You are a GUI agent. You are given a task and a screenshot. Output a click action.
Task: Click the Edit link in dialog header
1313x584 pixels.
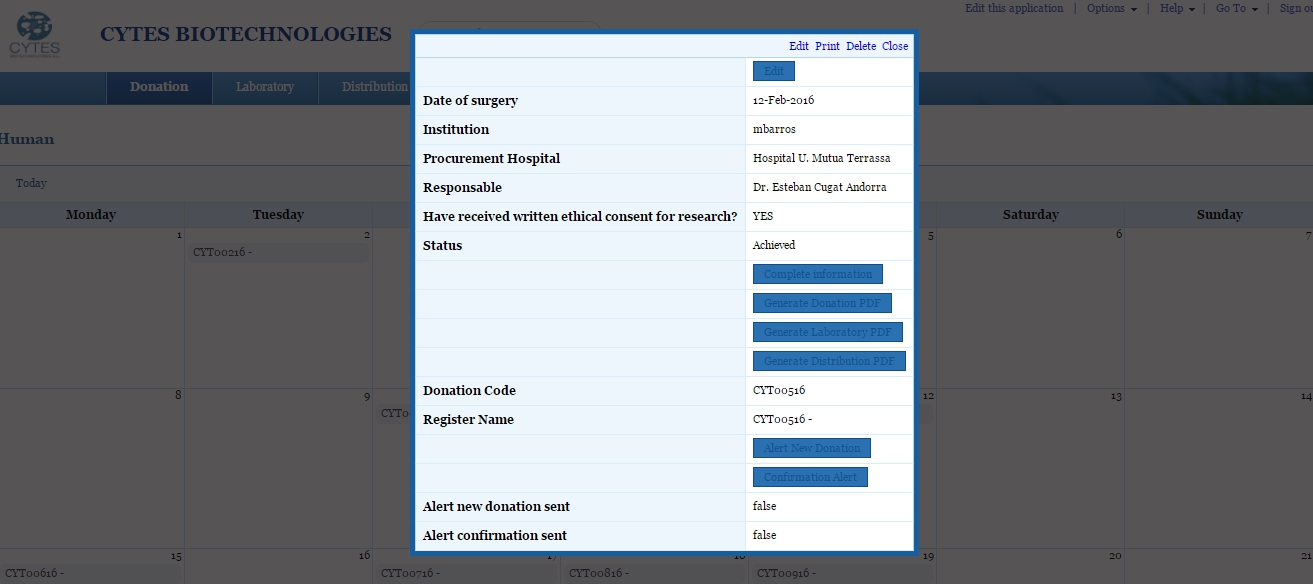click(x=798, y=46)
